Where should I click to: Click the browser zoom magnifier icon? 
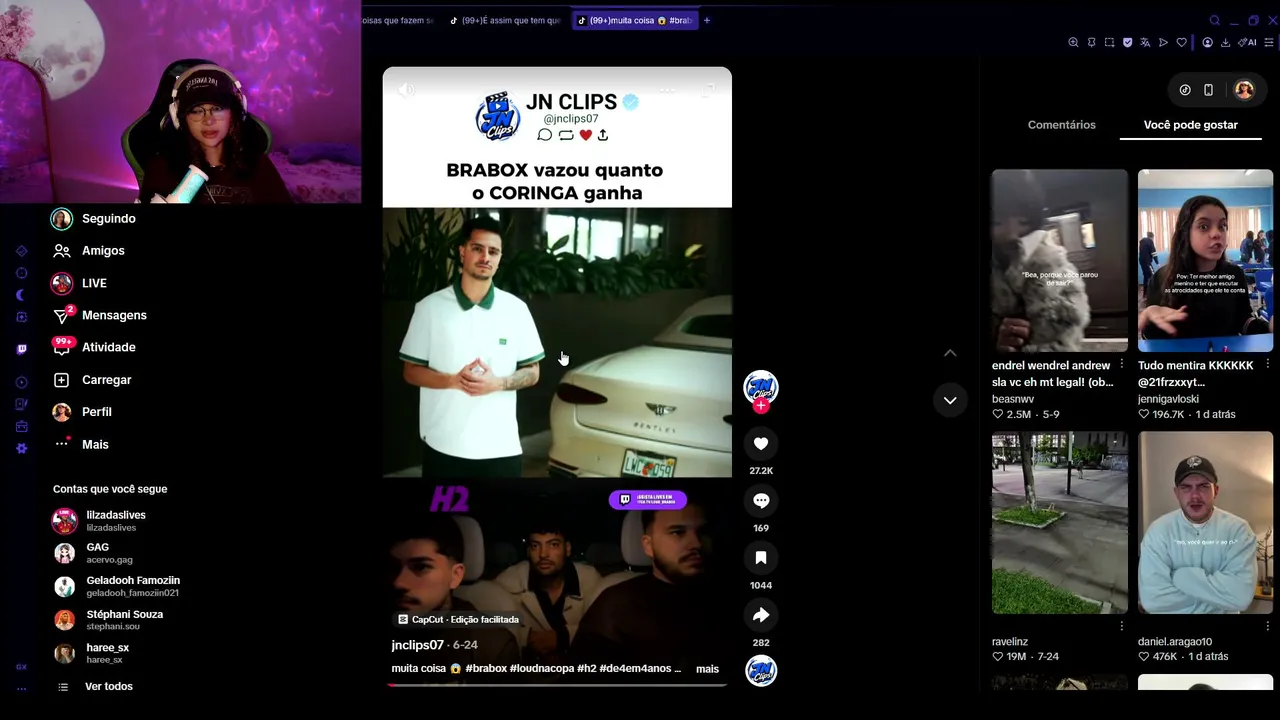(1073, 43)
